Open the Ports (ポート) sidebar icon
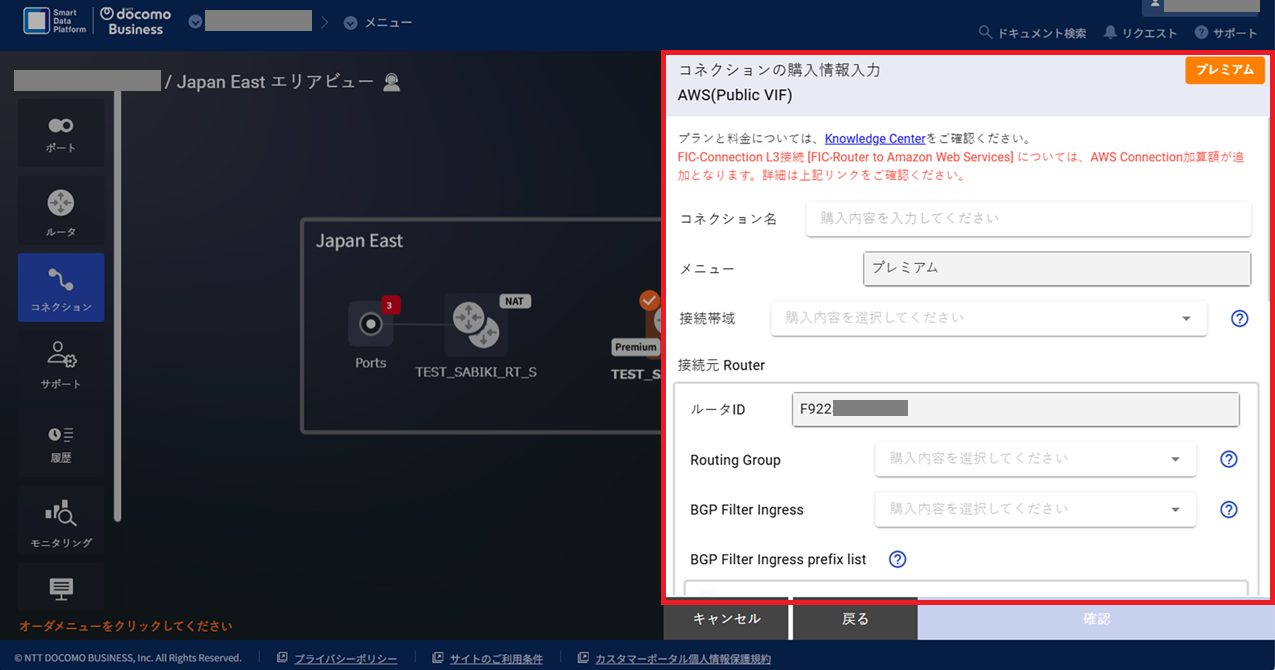 click(x=61, y=133)
